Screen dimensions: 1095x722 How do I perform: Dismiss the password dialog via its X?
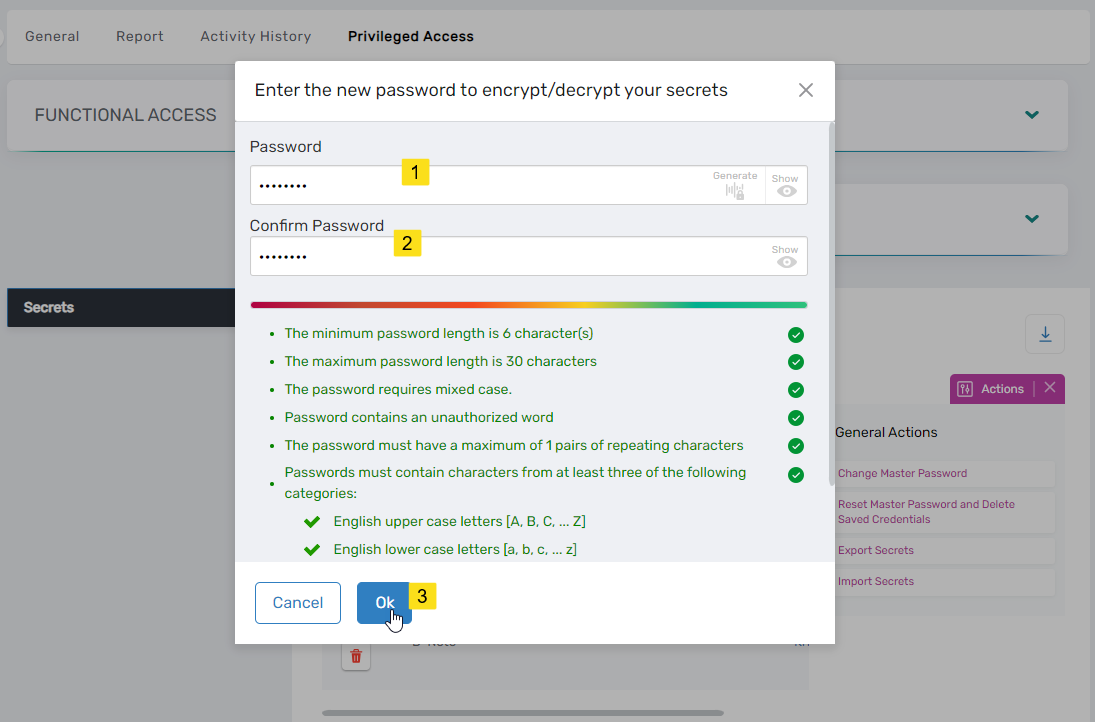tap(806, 90)
